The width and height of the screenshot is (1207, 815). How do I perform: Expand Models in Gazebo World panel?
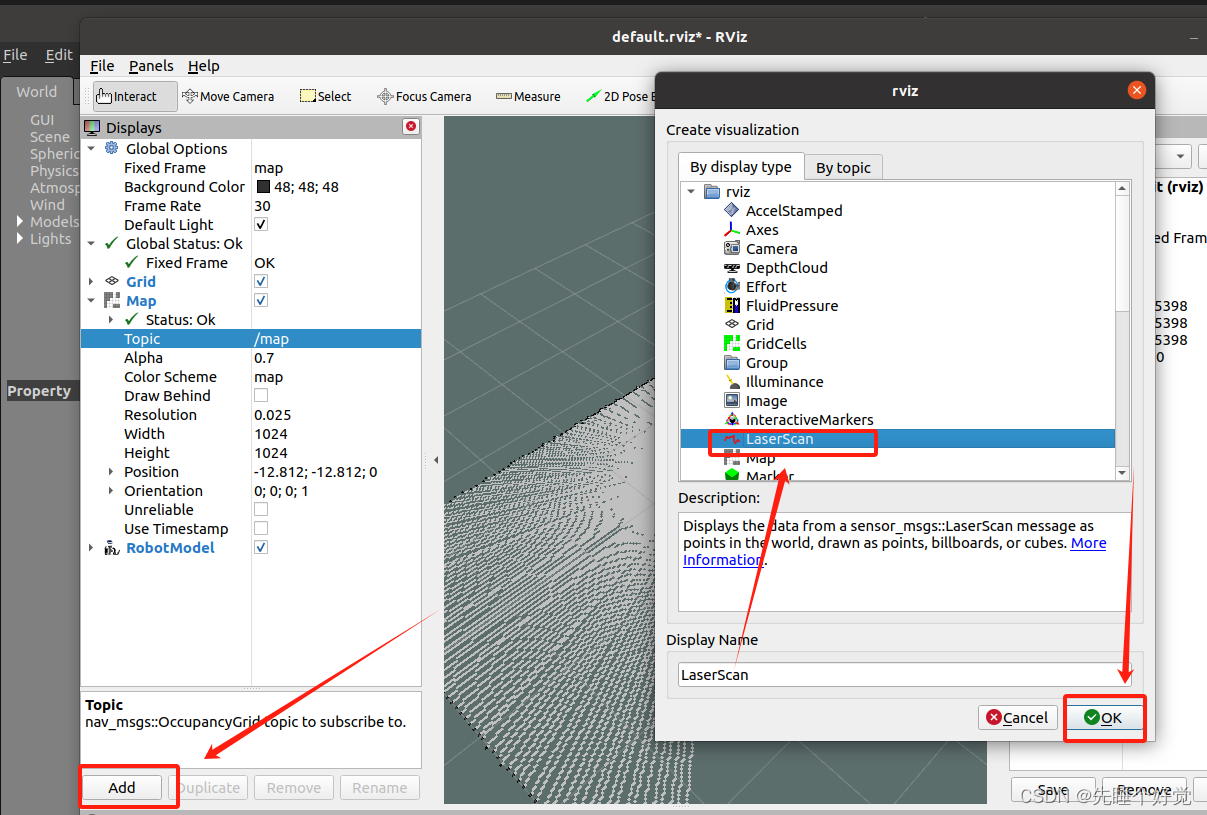(x=20, y=221)
